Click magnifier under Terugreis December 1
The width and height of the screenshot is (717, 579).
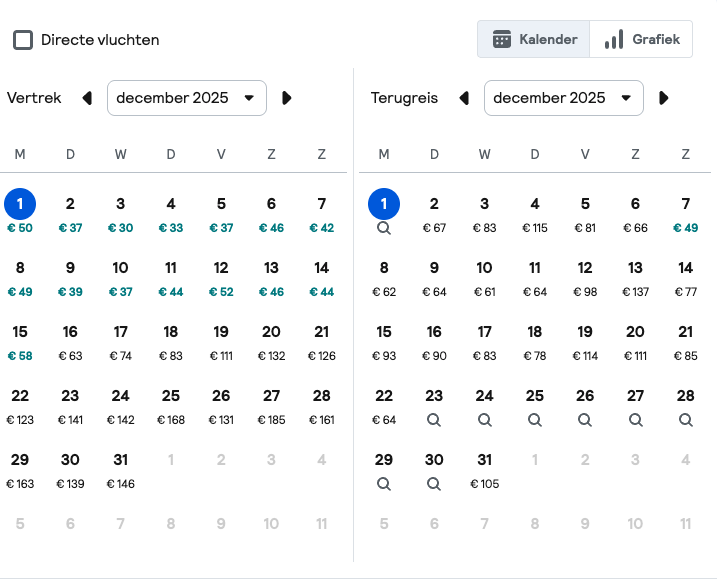[384, 228]
